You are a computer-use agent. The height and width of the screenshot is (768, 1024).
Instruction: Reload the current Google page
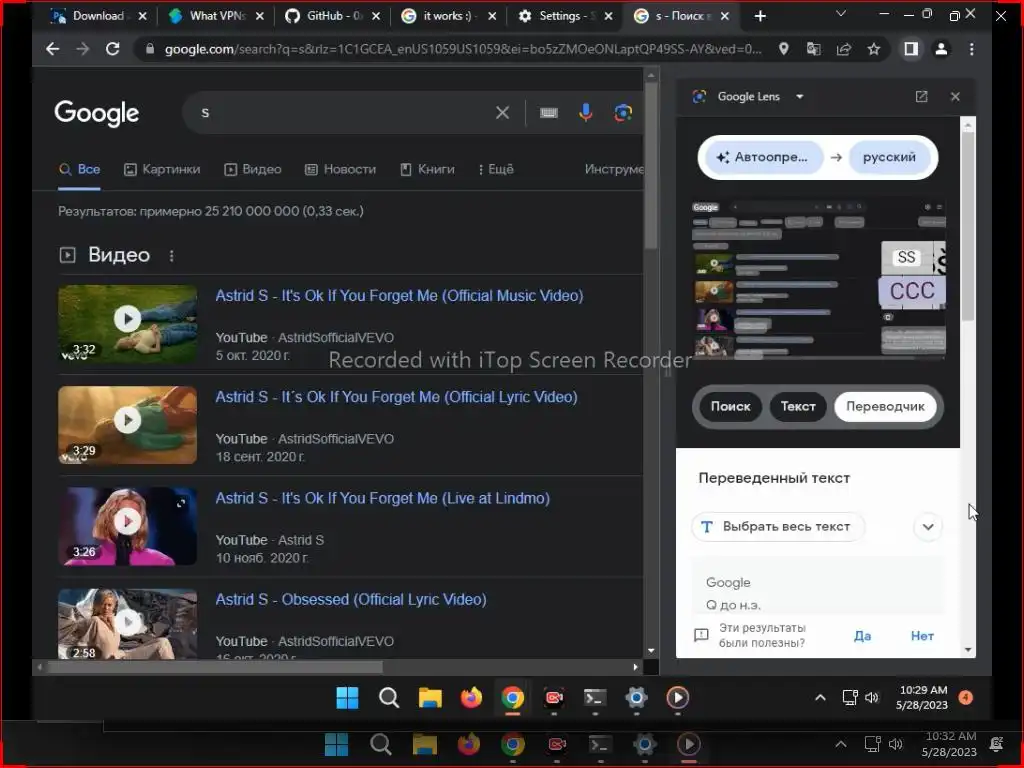coord(112,49)
